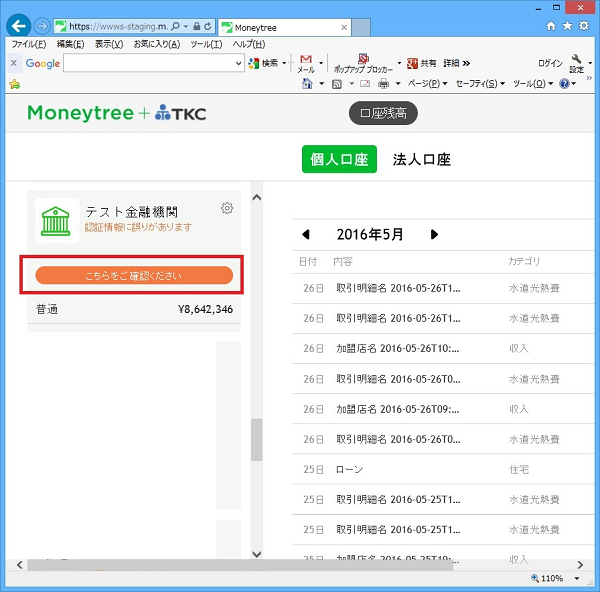Click the read mail envelope icon
The width and height of the screenshot is (600, 592).
(365, 84)
